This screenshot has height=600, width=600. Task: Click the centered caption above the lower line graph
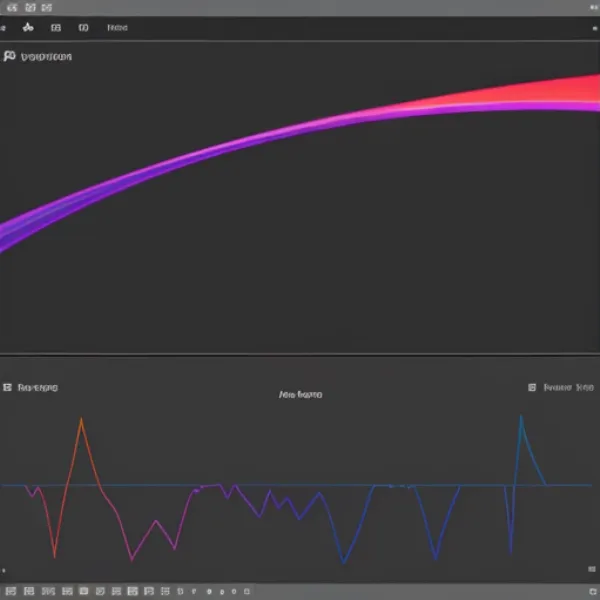300,395
